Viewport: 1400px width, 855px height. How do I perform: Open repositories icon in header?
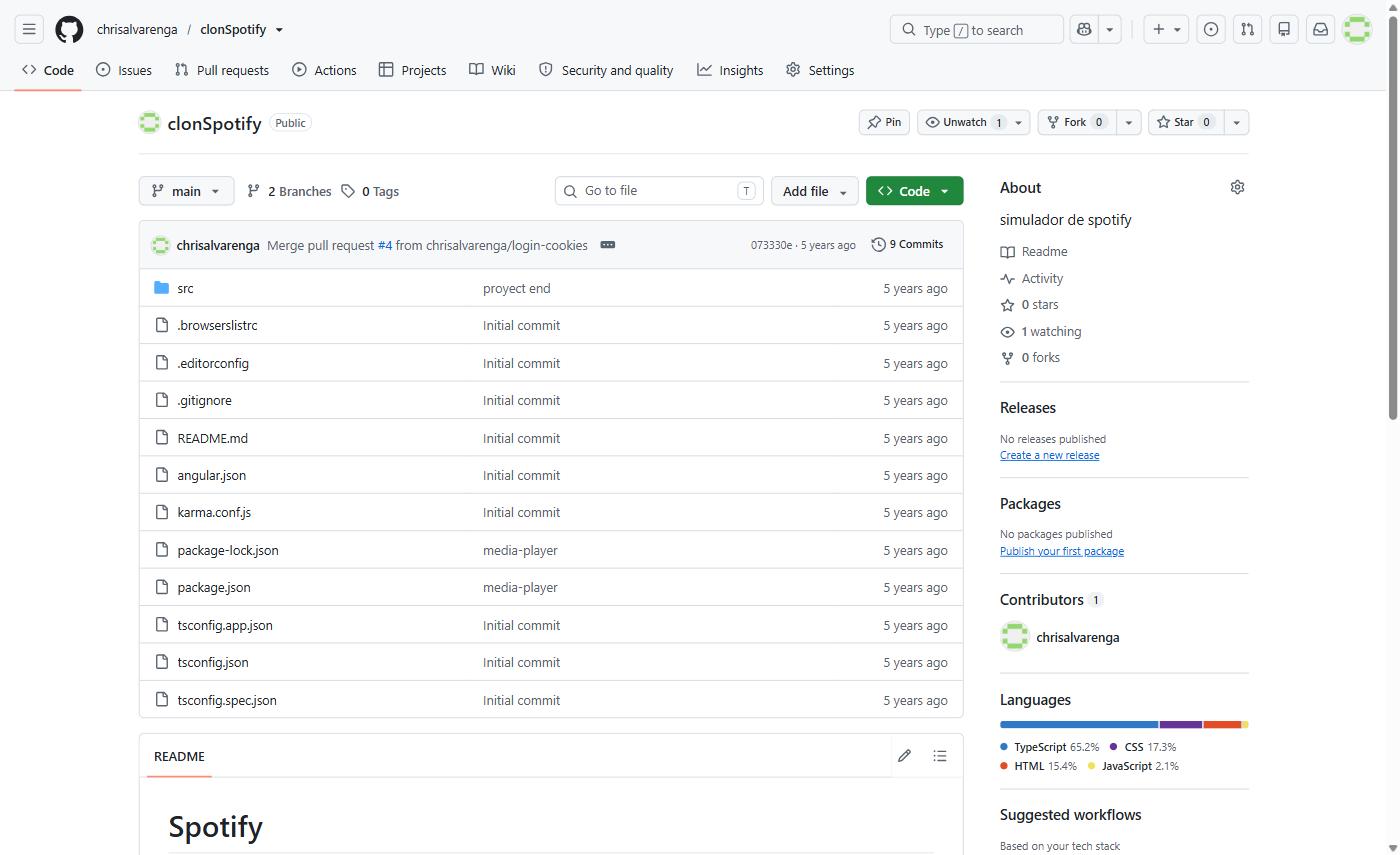tap(1284, 29)
